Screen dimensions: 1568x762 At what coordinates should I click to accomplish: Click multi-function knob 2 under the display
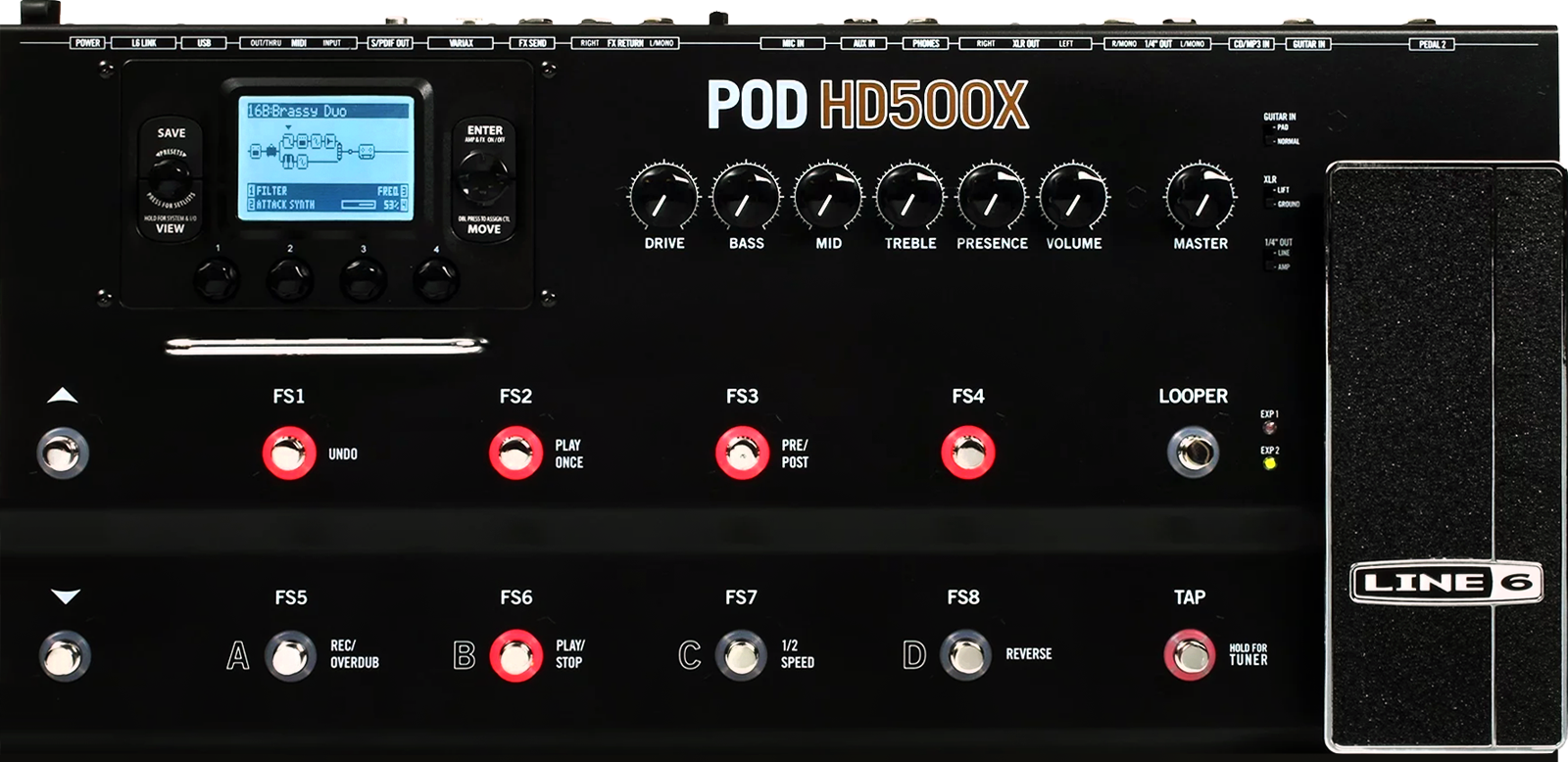[x=290, y=279]
